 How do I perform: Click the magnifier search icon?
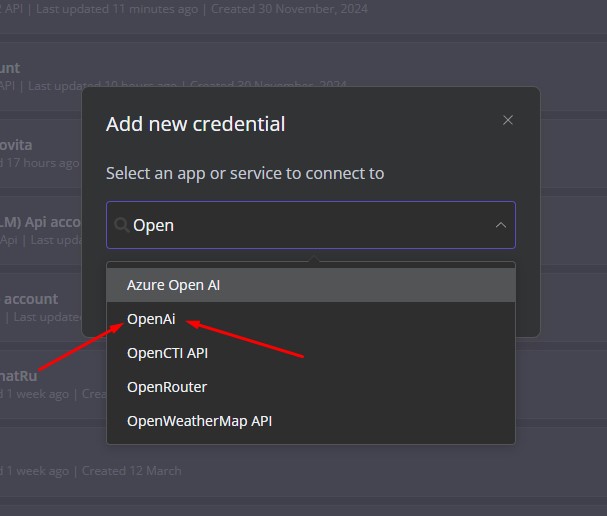[122, 225]
